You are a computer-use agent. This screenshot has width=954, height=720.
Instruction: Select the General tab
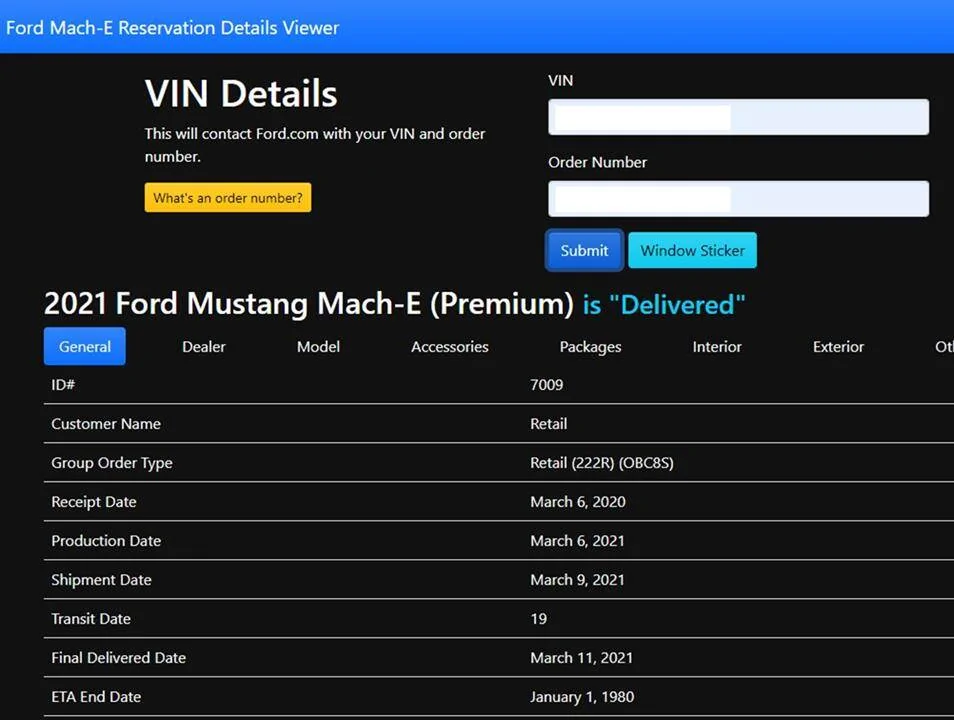coord(85,346)
